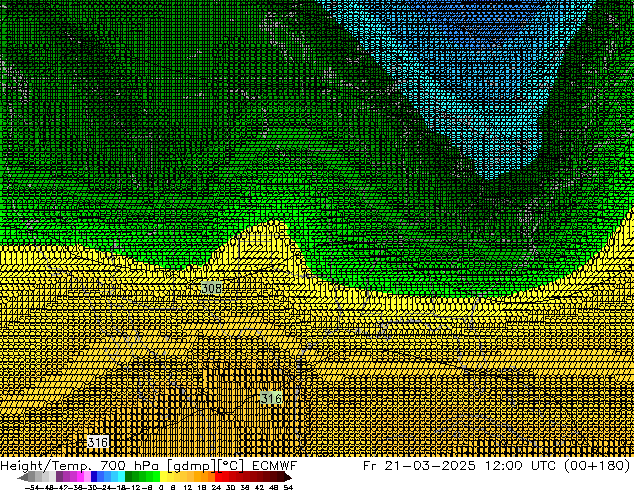Click the [gdmp] unit label

[191, 466]
